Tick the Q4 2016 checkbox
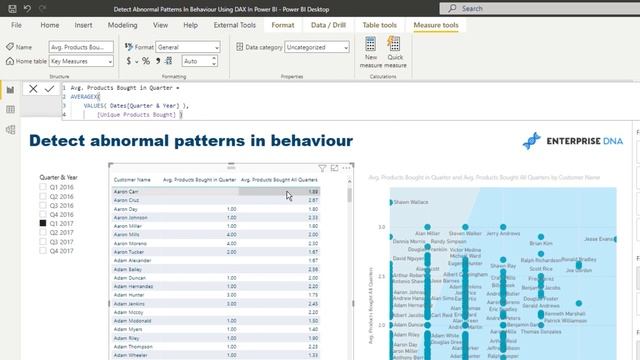This screenshot has height=360, width=640. click(43, 214)
